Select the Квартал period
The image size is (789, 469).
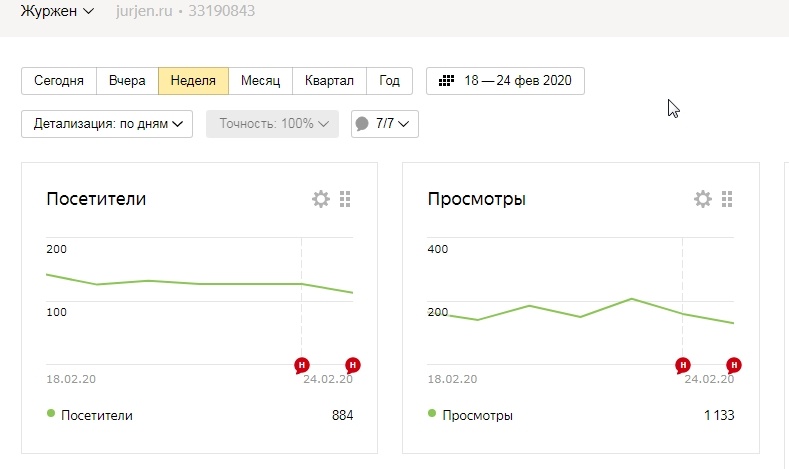[329, 81]
